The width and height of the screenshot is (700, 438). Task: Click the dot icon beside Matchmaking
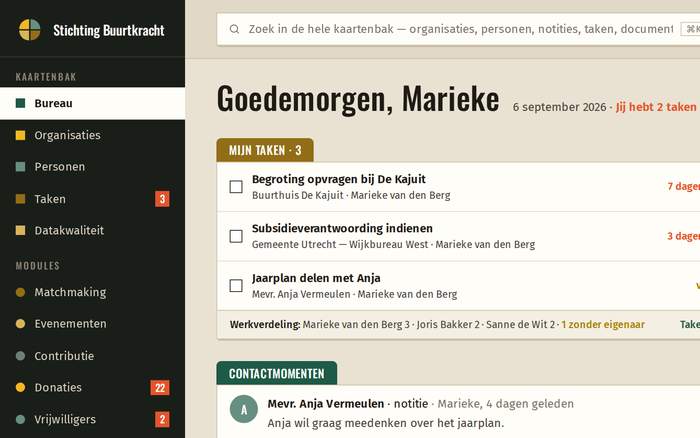coord(21,292)
